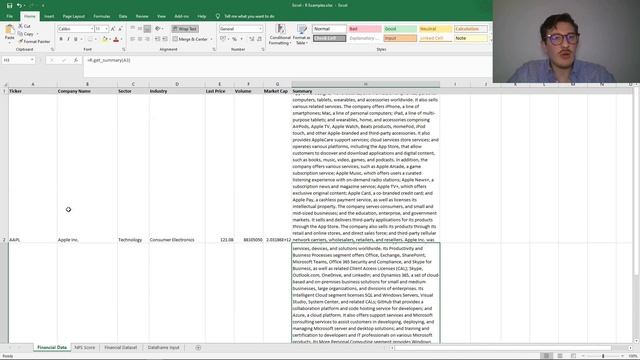Select the Data ribbon tab
Screen dimensions: 640x360
[123, 16]
